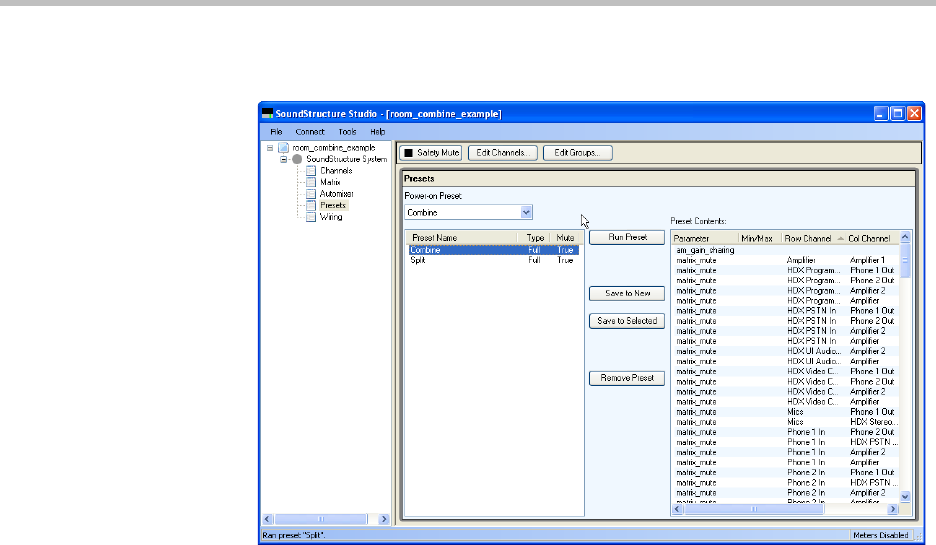The width and height of the screenshot is (936, 545).
Task: Collapse the SoundStructure System tree node
Action: [x=284, y=159]
